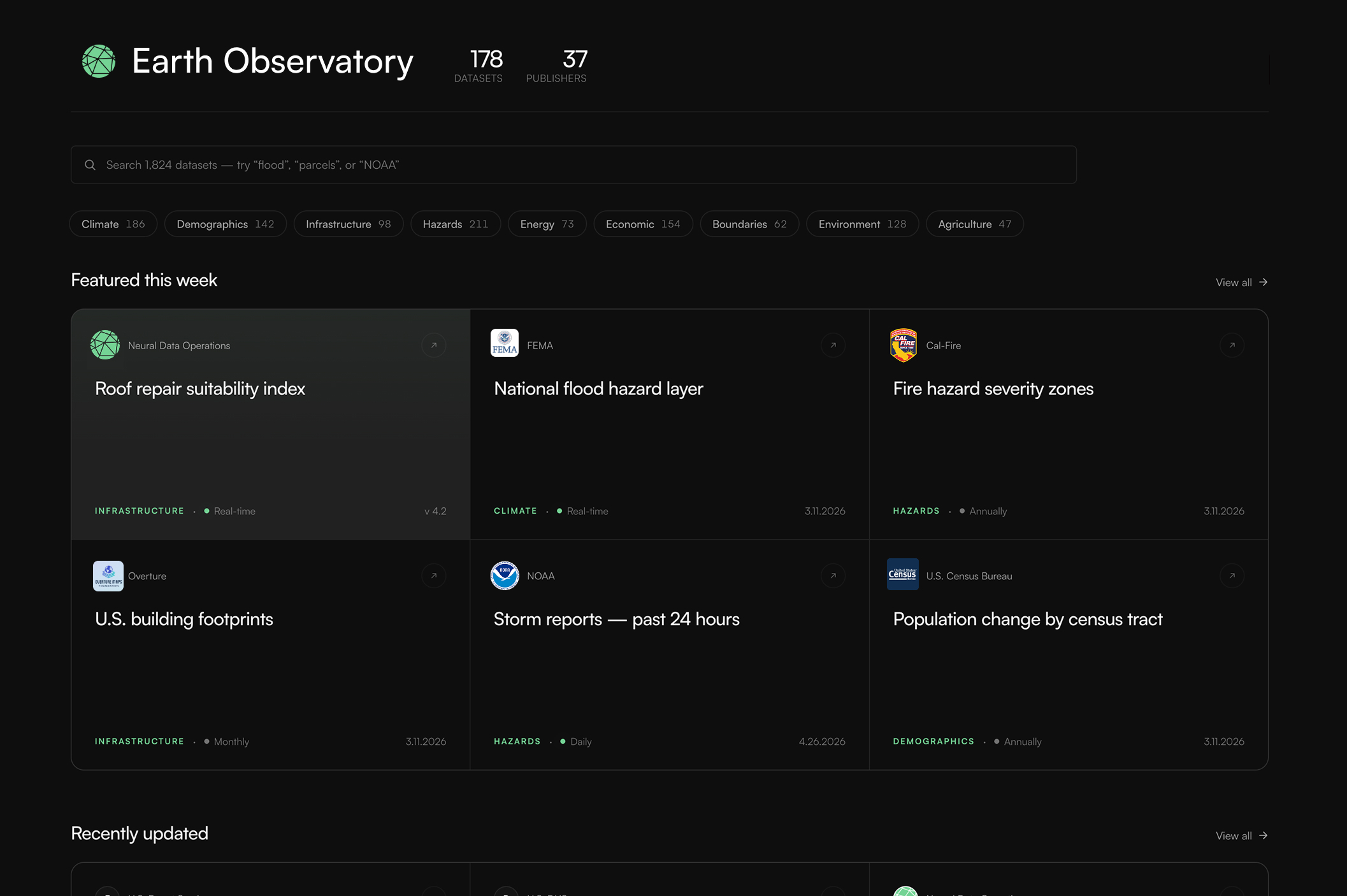Viewport: 1347px width, 896px height.
Task: Open Population change by census tract arrow icon
Action: coord(1232,576)
